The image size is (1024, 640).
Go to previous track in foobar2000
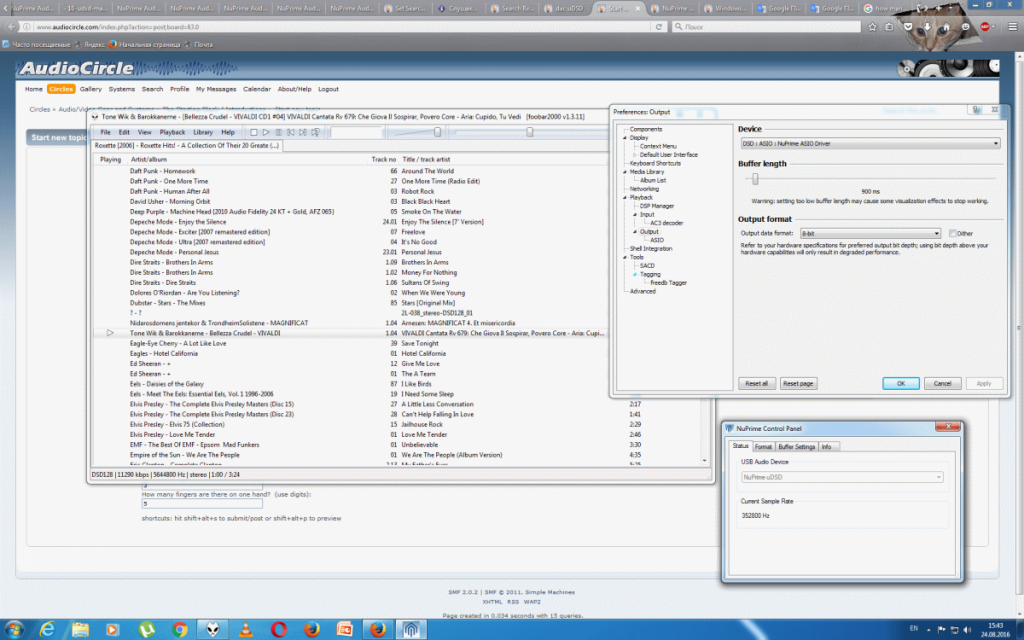(x=291, y=133)
